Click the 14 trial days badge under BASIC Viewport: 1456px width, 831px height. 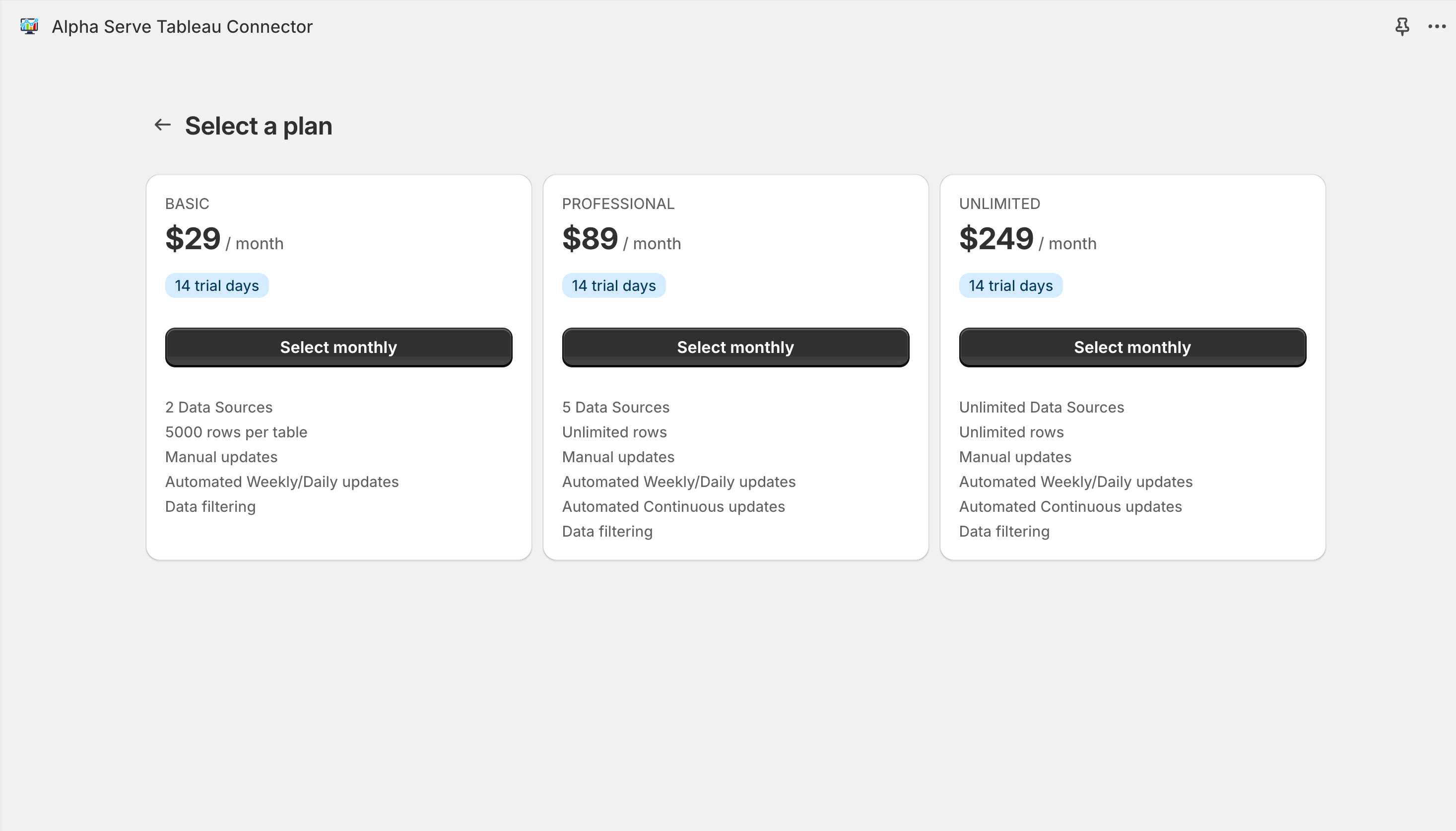click(217, 285)
